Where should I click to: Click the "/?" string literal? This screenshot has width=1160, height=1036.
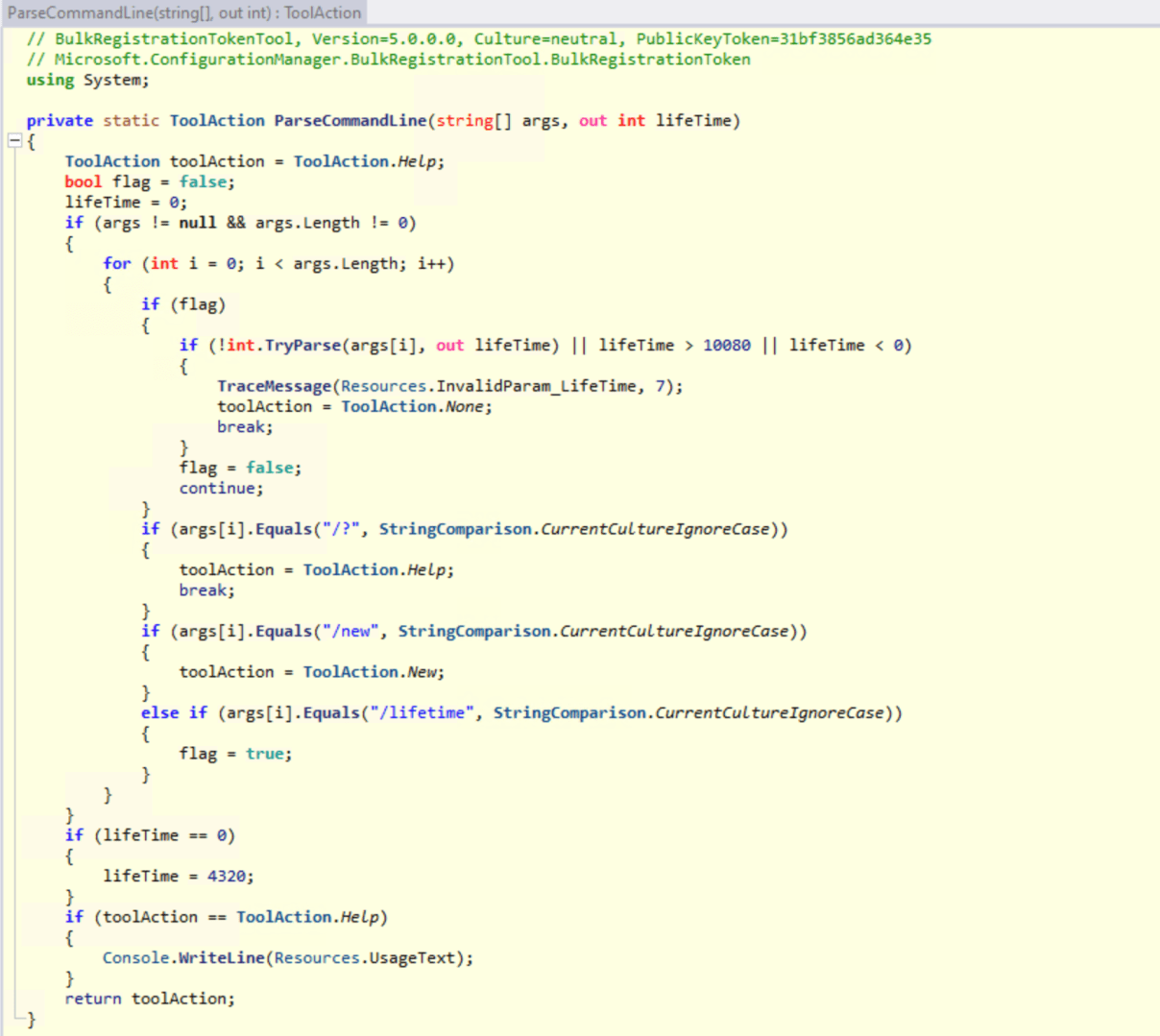click(340, 529)
